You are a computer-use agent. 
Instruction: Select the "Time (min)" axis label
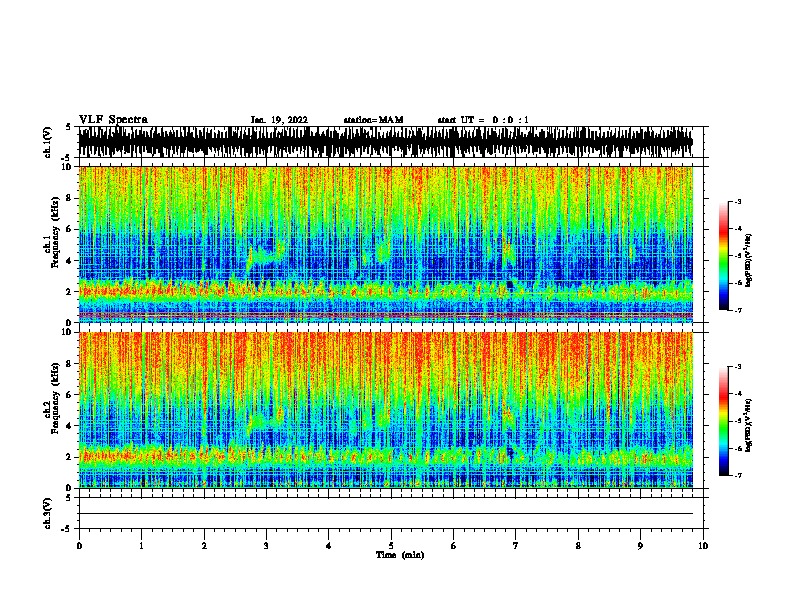pos(400,555)
